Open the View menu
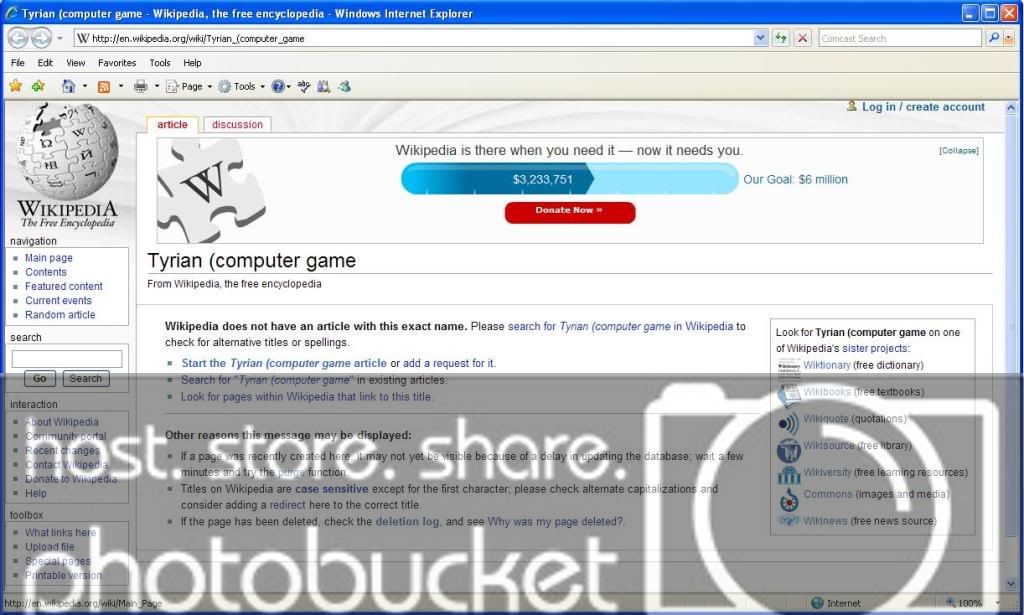 [76, 63]
